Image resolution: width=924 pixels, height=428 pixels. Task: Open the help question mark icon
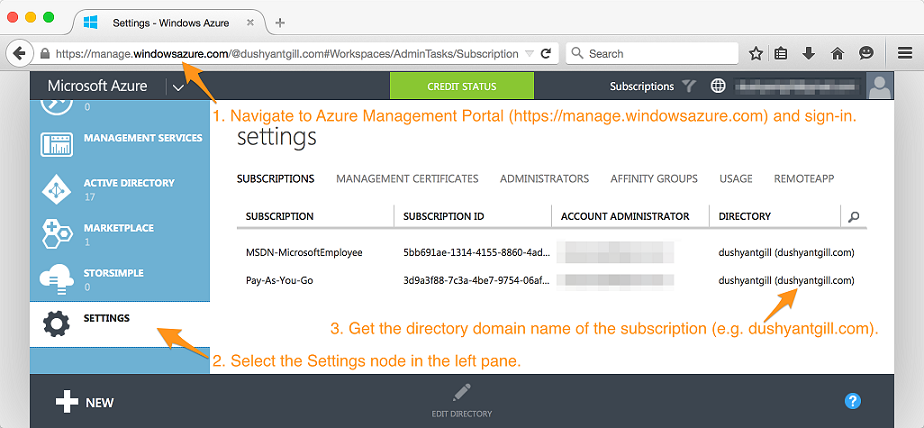point(853,401)
